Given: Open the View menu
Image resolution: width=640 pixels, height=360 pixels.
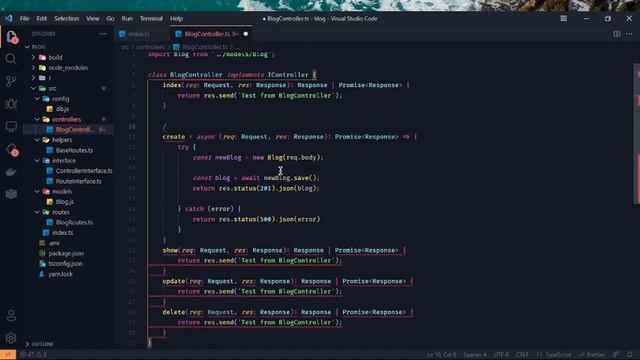Looking at the screenshot, I should (x=93, y=18).
